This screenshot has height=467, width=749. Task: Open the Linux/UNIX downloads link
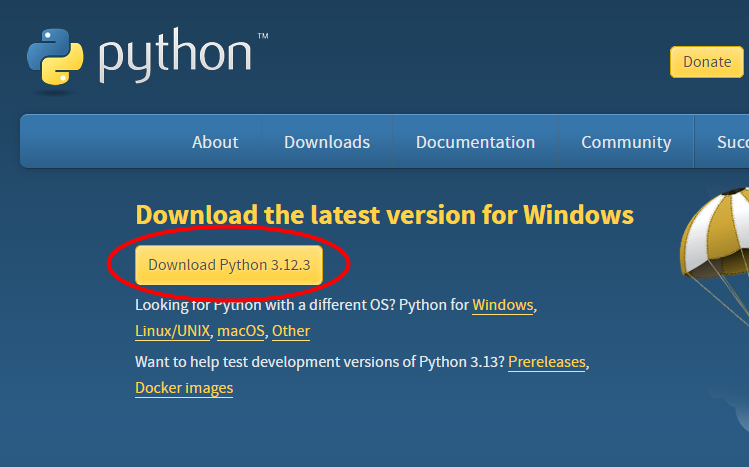tap(172, 331)
